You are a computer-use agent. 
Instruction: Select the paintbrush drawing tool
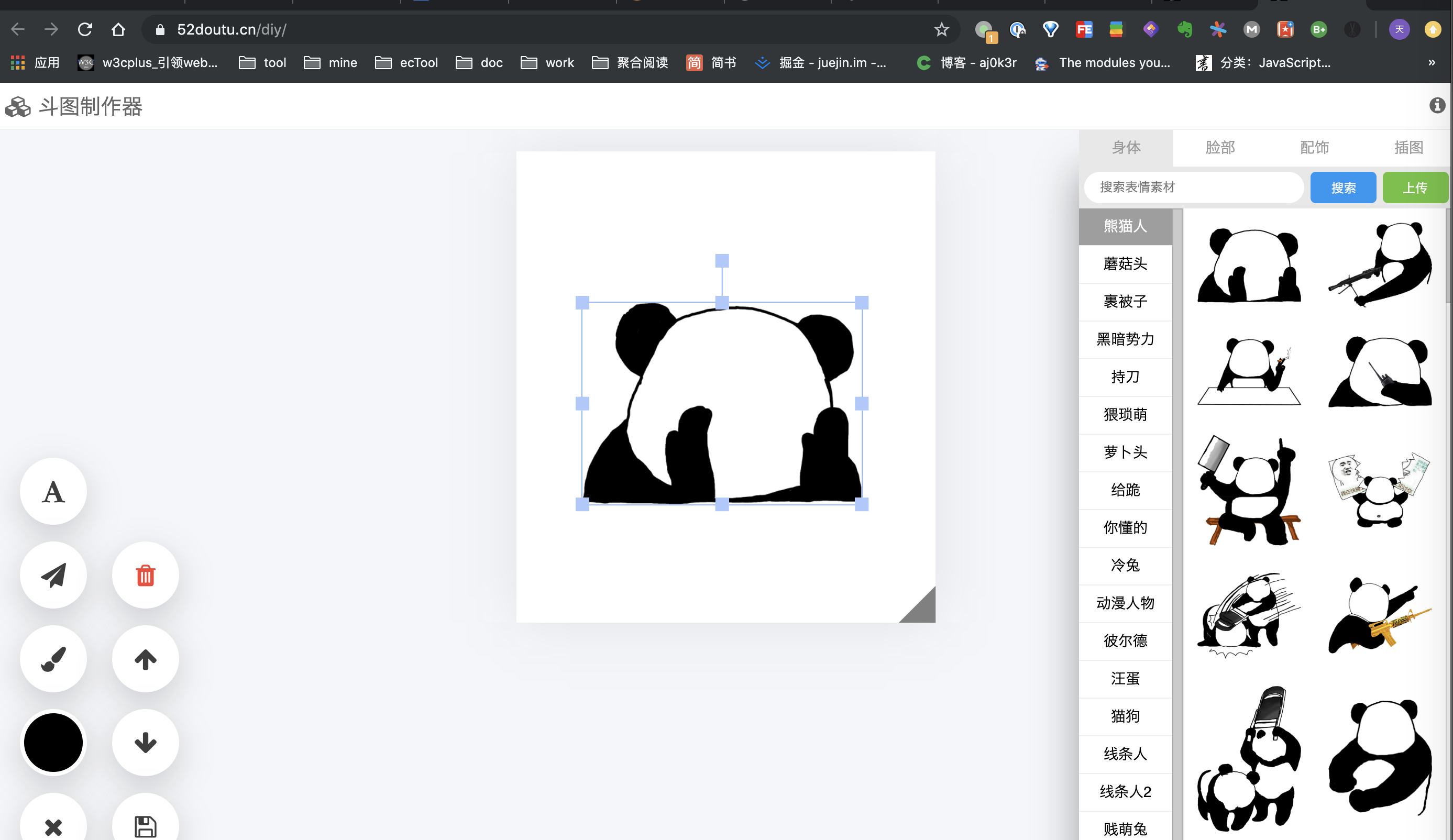(x=53, y=658)
